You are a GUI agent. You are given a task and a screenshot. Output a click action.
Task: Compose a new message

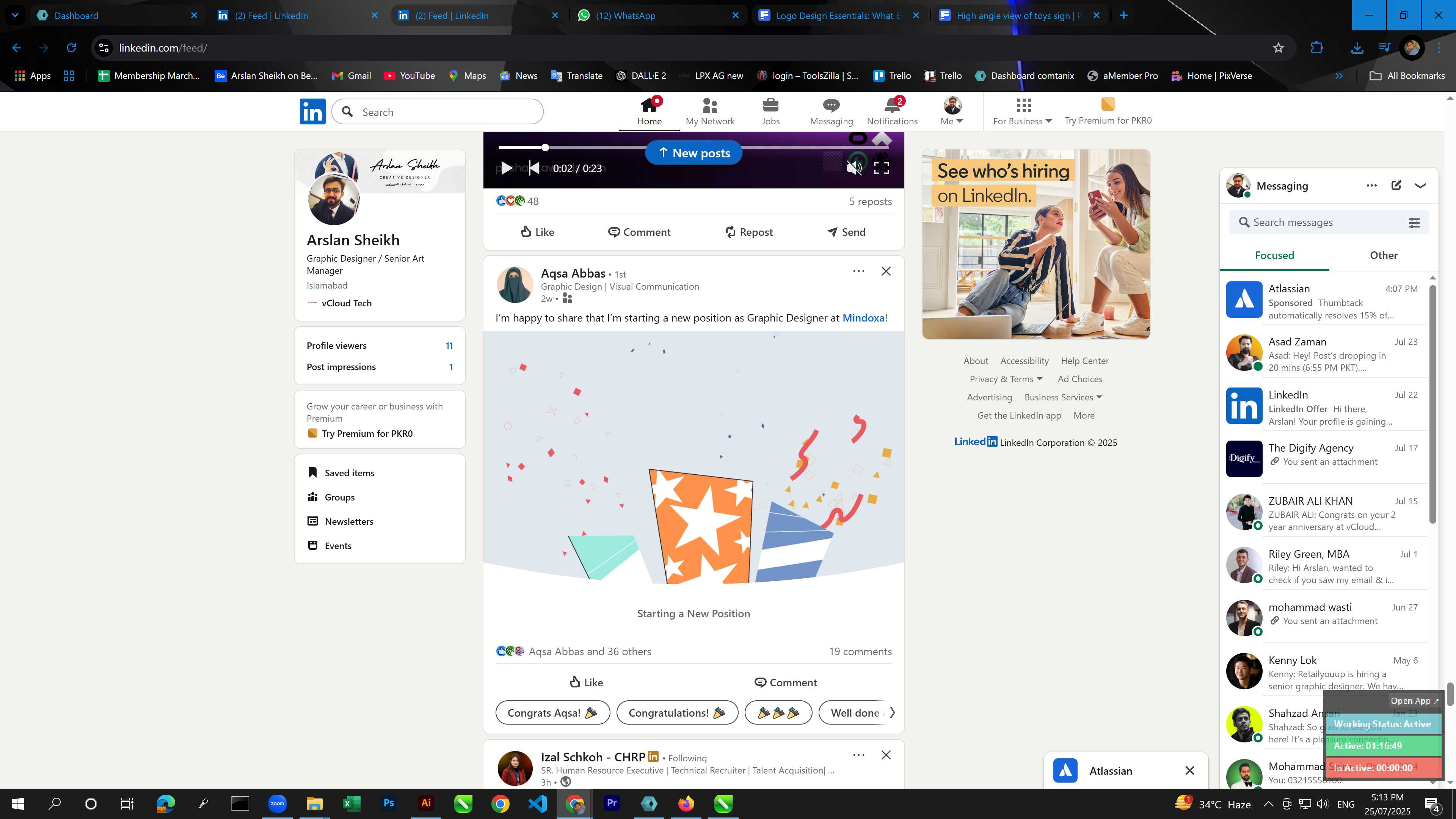click(1396, 185)
